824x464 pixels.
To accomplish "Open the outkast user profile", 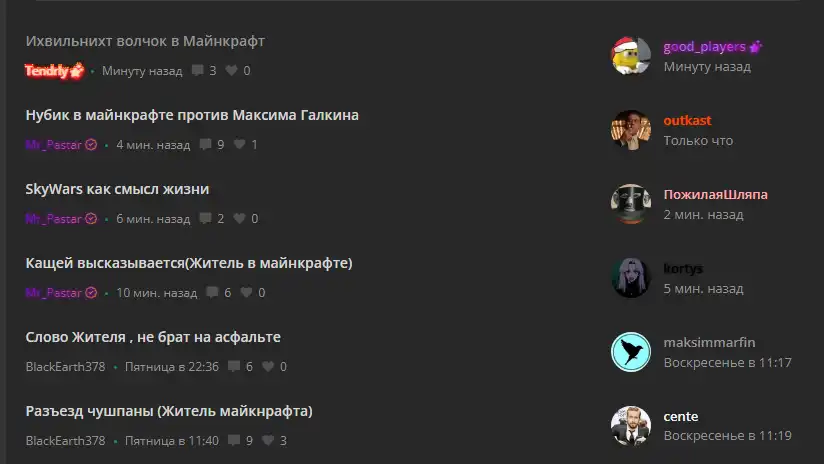I will (x=687, y=120).
